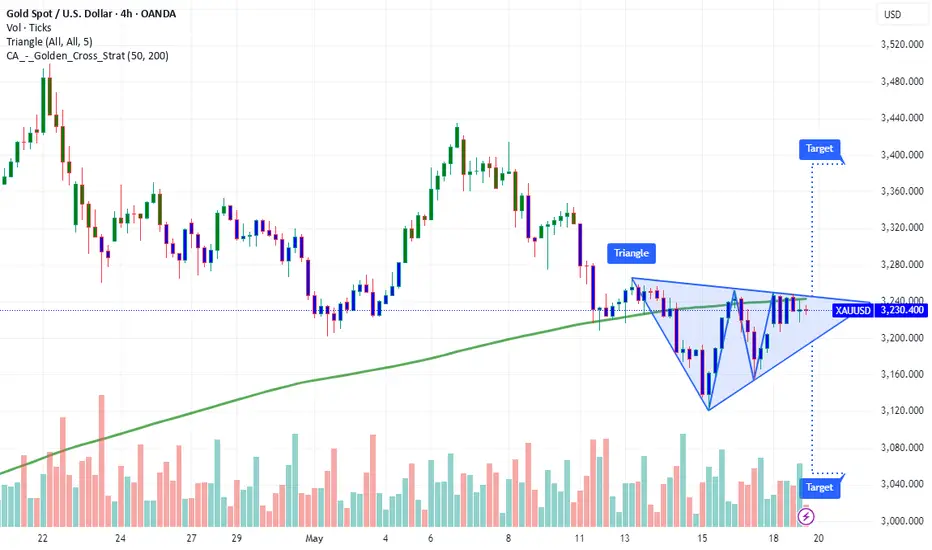
Task: Click the lower Target label
Action: click(819, 488)
